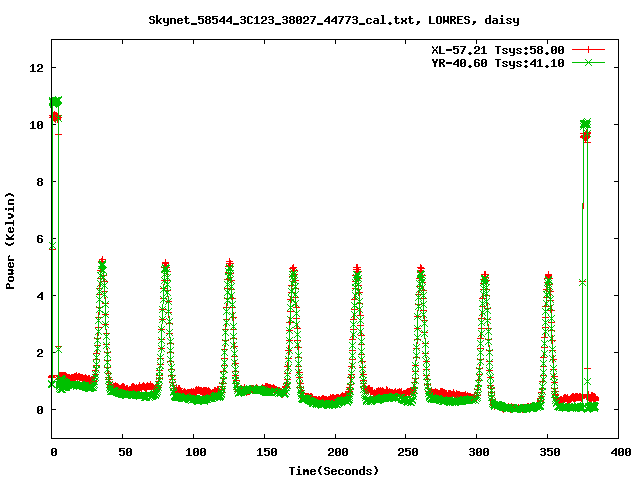Image resolution: width=640 pixels, height=480 pixels.
Task: Click the x-axis tick label 150
Action: 267,452
